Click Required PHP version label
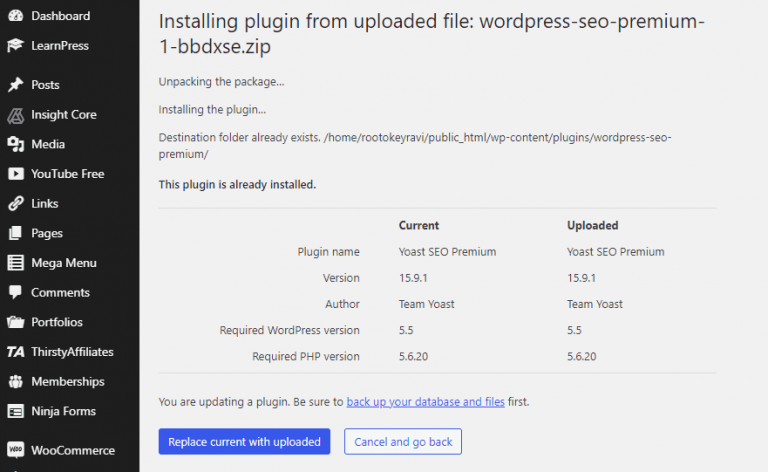 (306, 356)
